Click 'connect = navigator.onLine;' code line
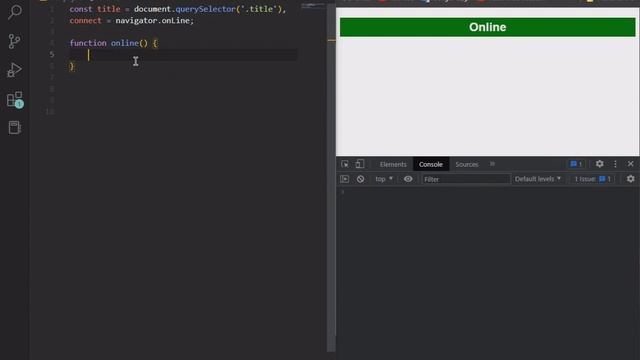The image size is (640, 360). click(x=131, y=20)
